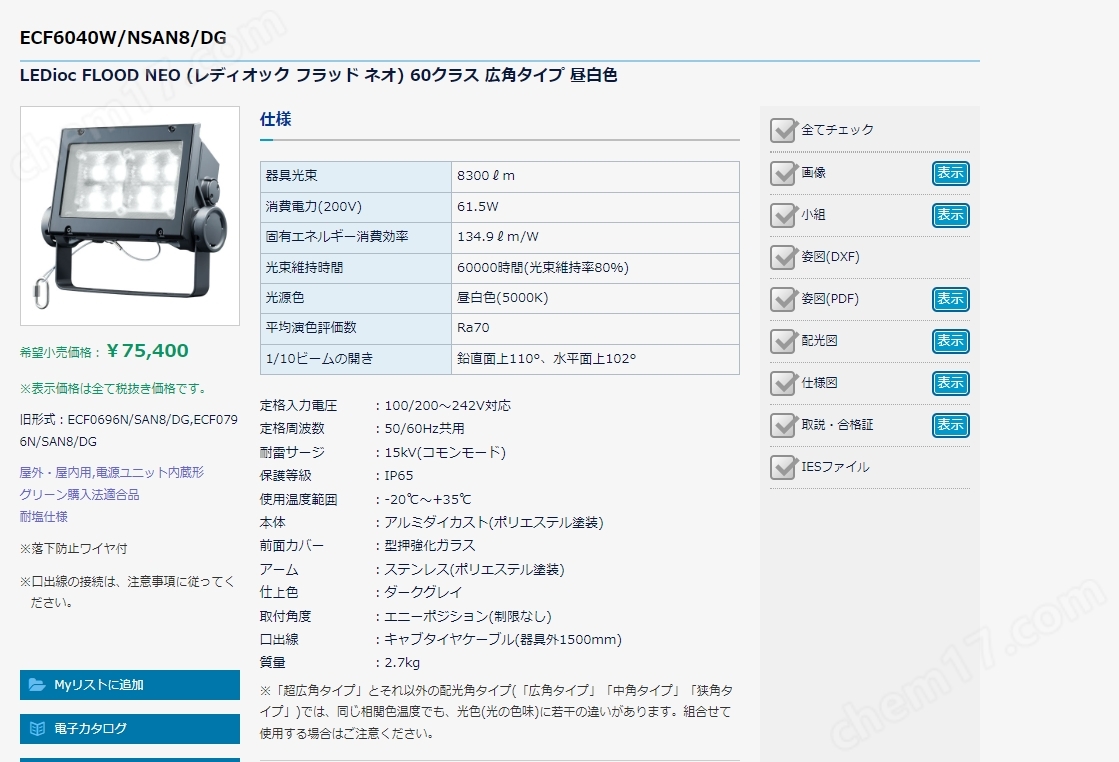Click the 昼白色(5000K) value
The height and width of the screenshot is (762, 1119).
(502, 298)
